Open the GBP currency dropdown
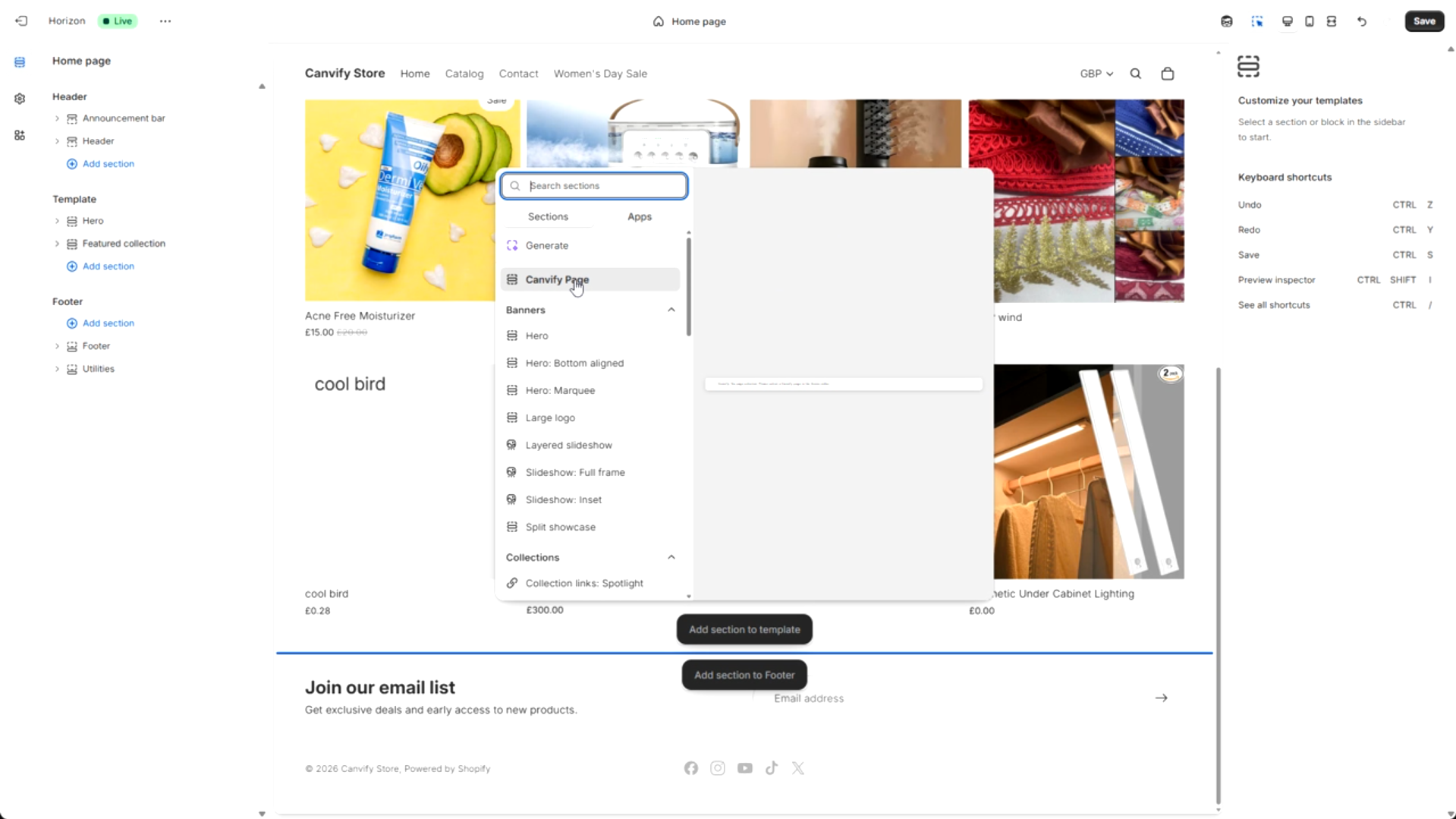 coord(1096,74)
